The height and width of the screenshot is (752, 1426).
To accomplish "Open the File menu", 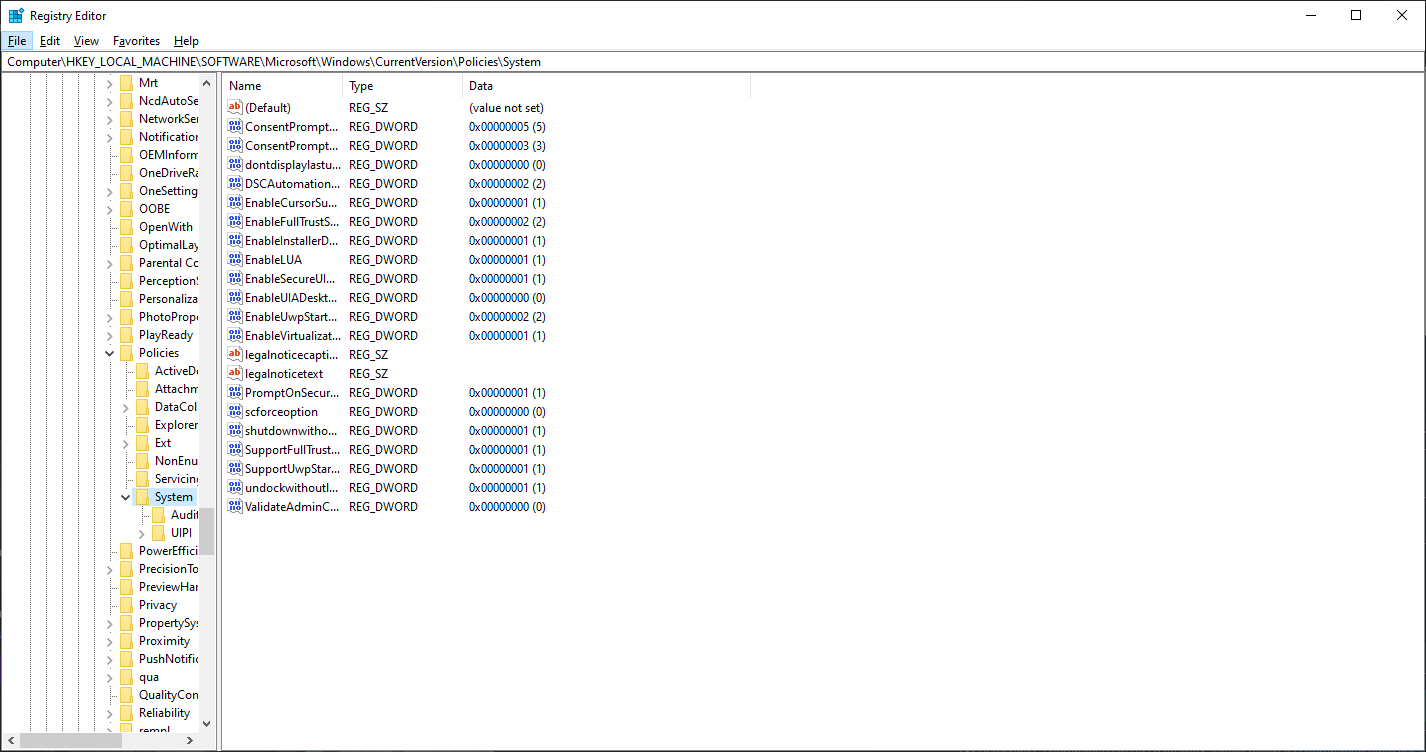I will click(17, 41).
